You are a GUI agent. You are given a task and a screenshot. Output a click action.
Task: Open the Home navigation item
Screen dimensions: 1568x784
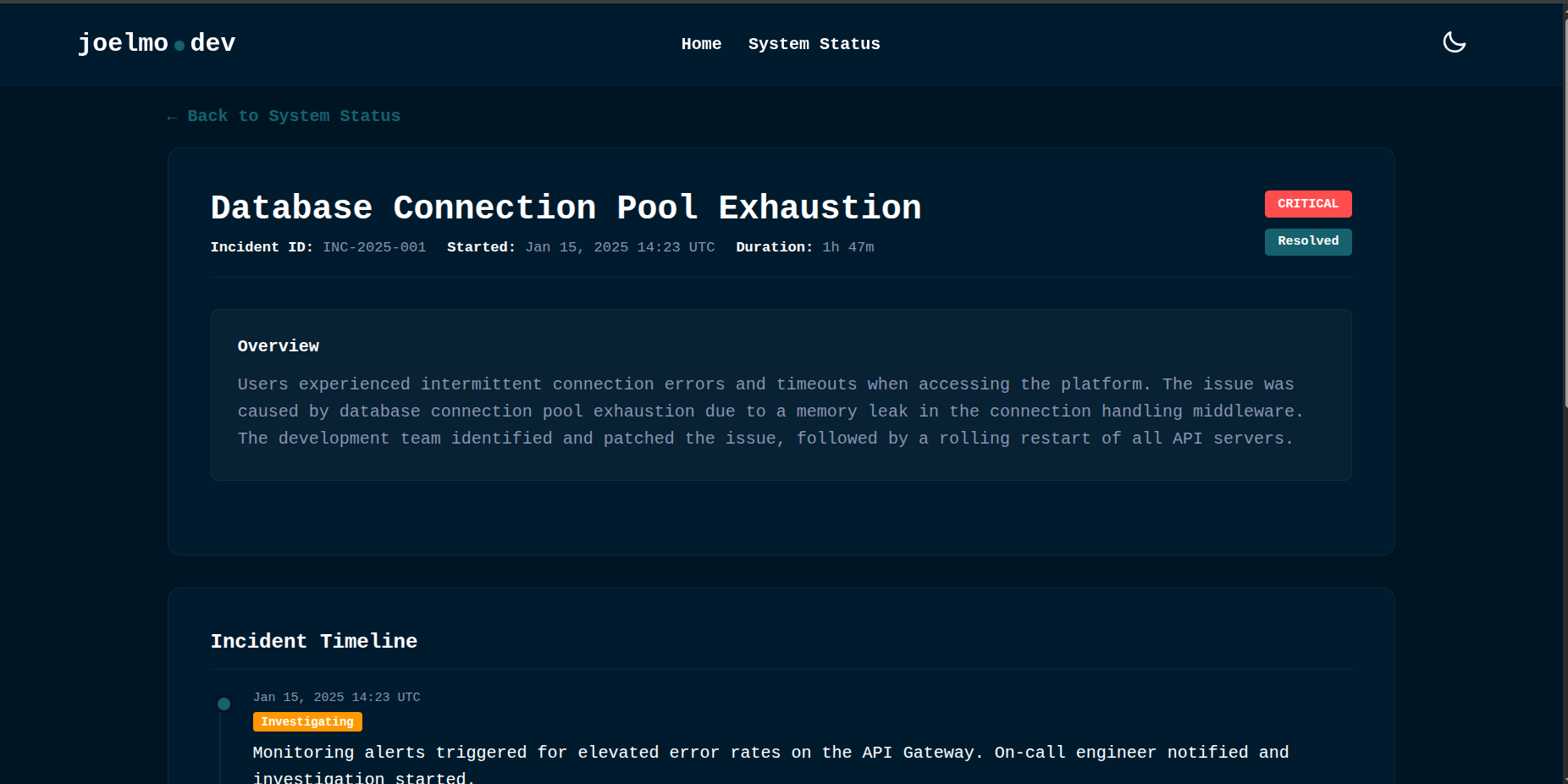(701, 44)
